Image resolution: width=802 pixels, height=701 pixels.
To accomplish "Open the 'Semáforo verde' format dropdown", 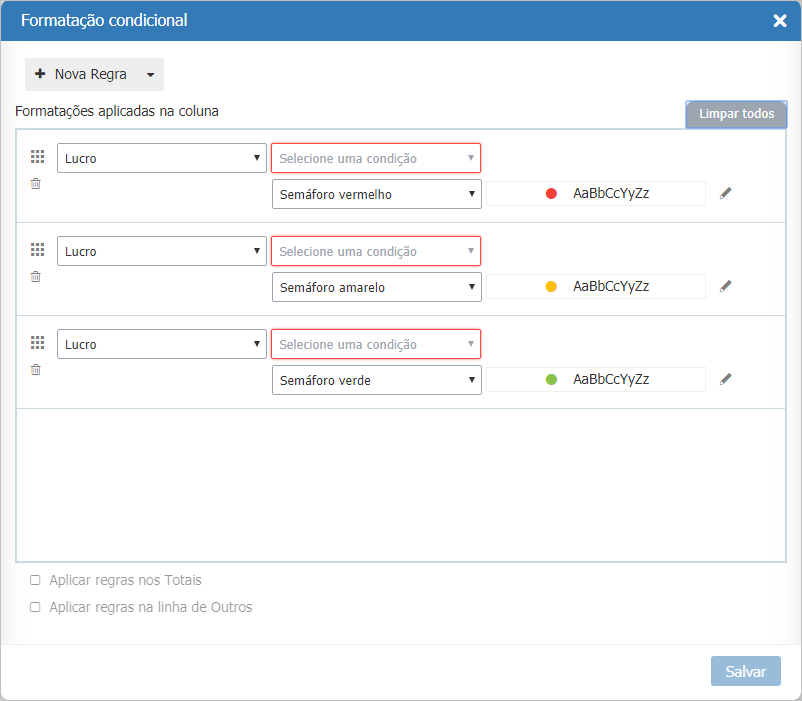I will [x=376, y=380].
